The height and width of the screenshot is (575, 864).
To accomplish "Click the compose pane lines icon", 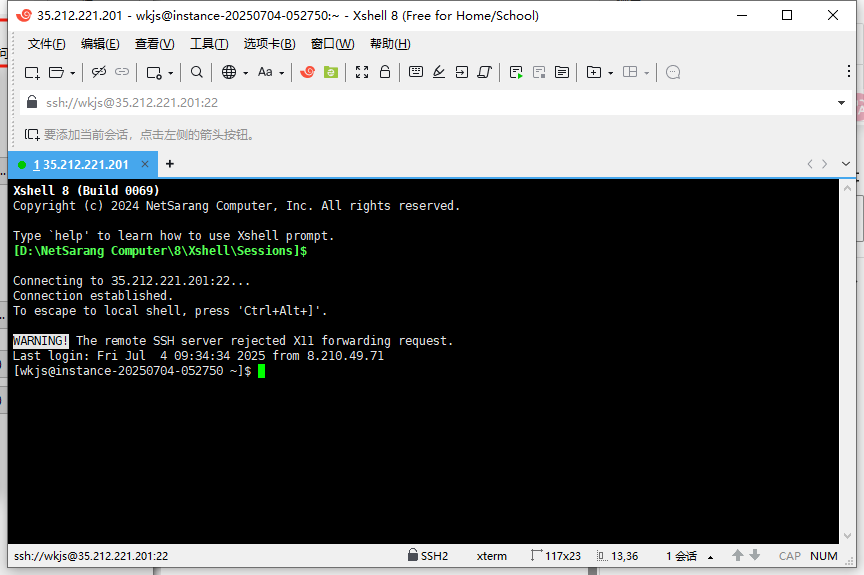I will (x=562, y=72).
